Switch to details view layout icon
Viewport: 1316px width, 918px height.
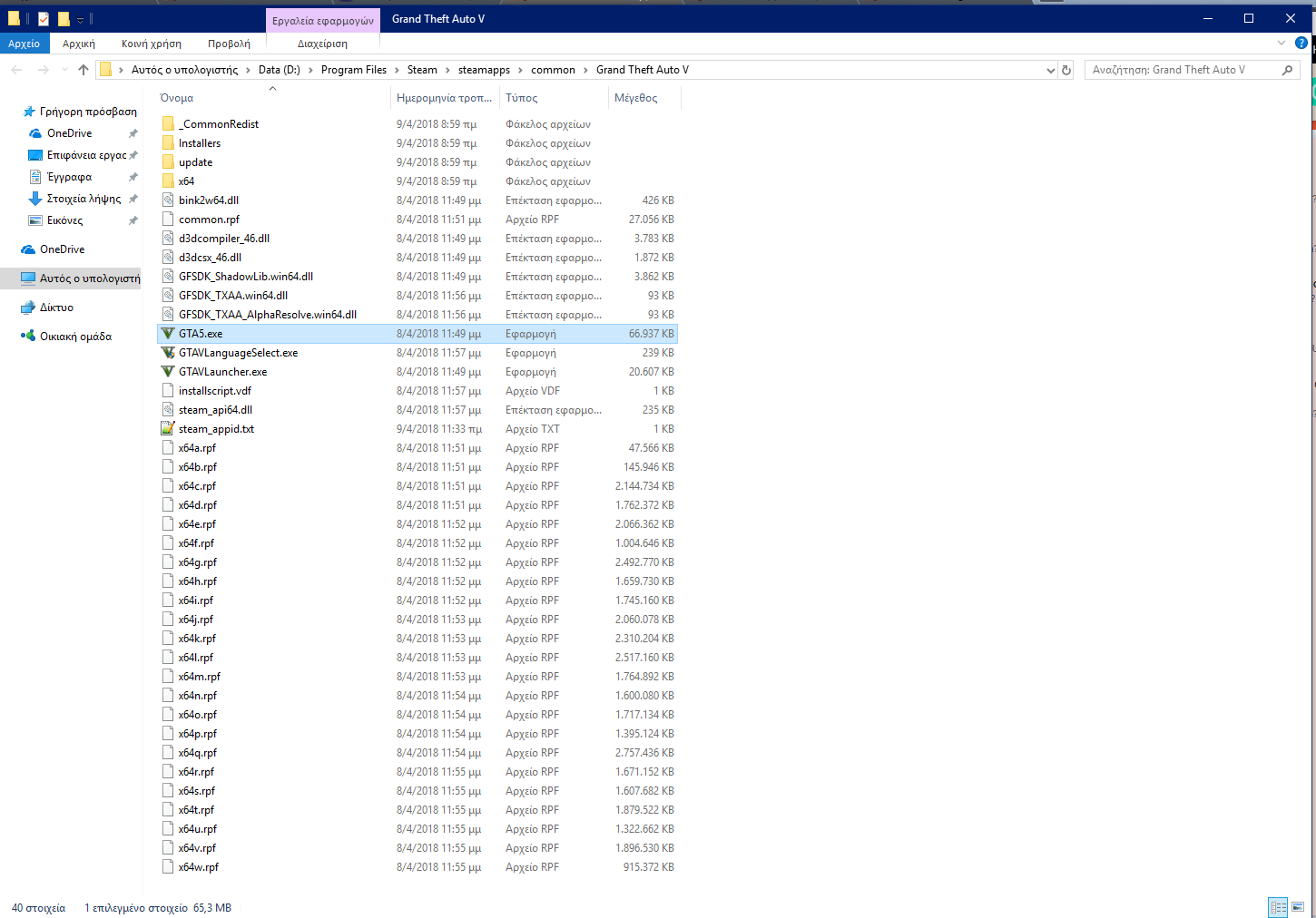[x=1279, y=907]
